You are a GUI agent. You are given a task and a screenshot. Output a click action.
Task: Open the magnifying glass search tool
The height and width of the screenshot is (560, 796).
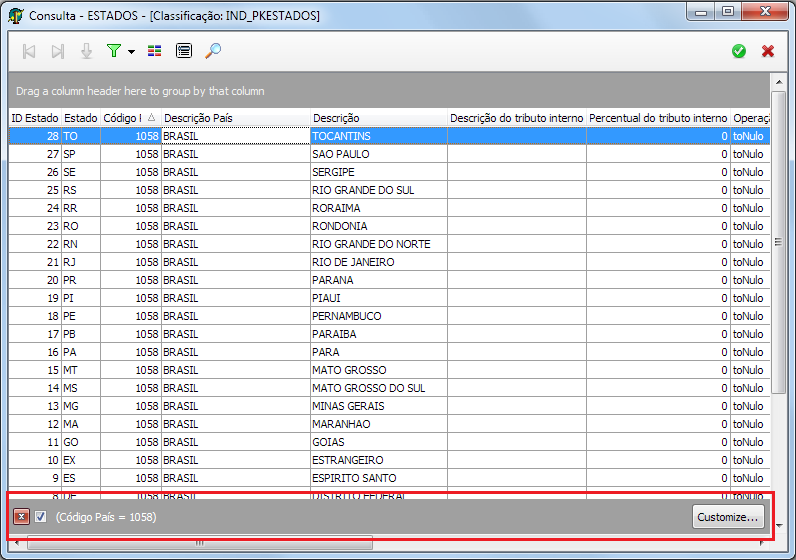point(213,51)
